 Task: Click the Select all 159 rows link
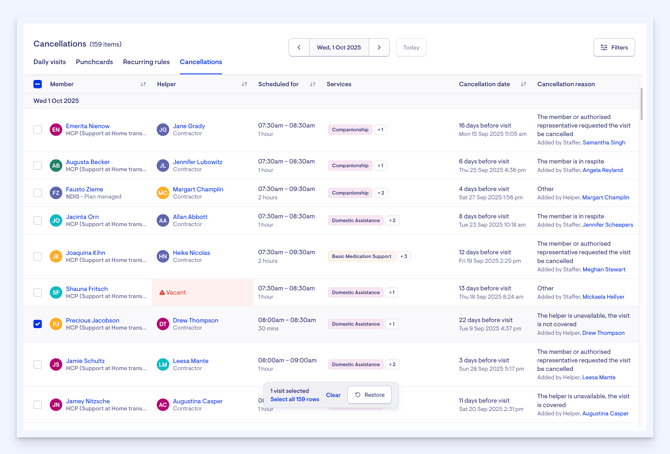pyautogui.click(x=295, y=400)
